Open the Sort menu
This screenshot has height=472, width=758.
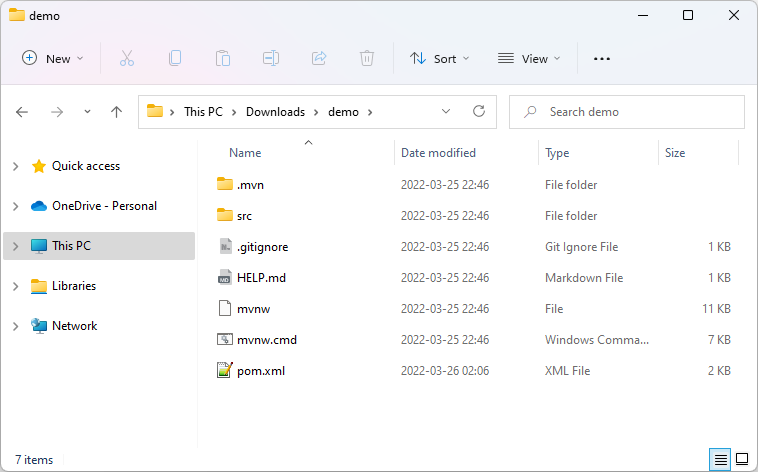pos(439,59)
